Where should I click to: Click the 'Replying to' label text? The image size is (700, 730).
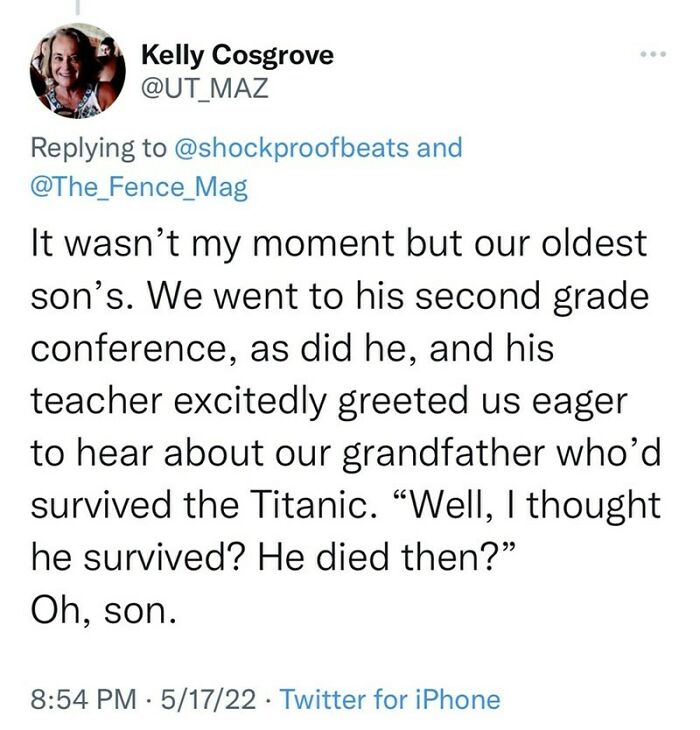pos(99,149)
